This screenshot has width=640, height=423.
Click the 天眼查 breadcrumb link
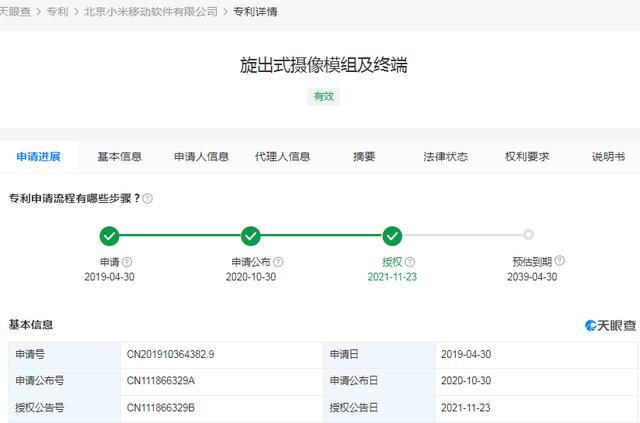15,11
